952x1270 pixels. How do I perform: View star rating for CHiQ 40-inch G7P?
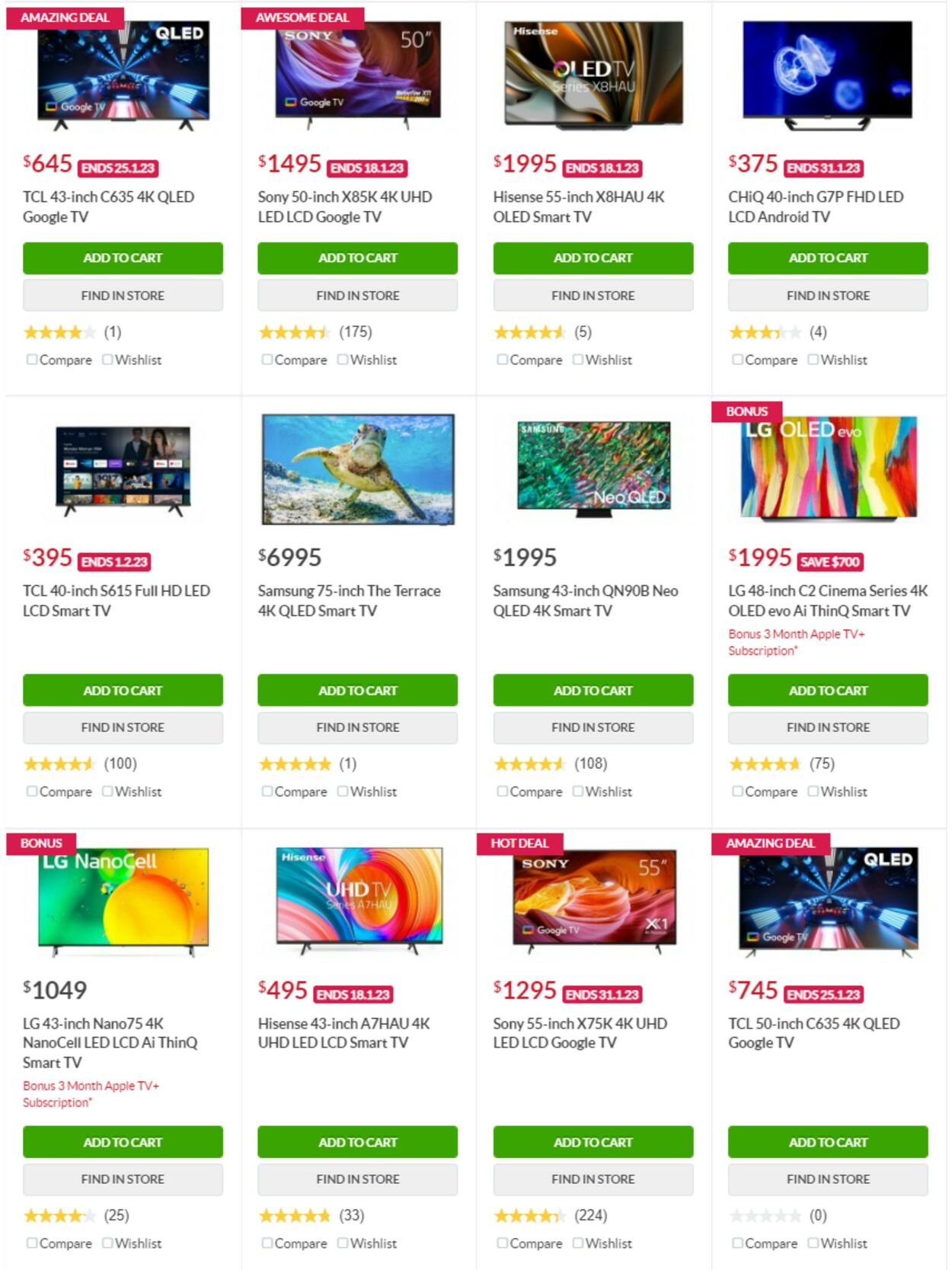(x=764, y=332)
